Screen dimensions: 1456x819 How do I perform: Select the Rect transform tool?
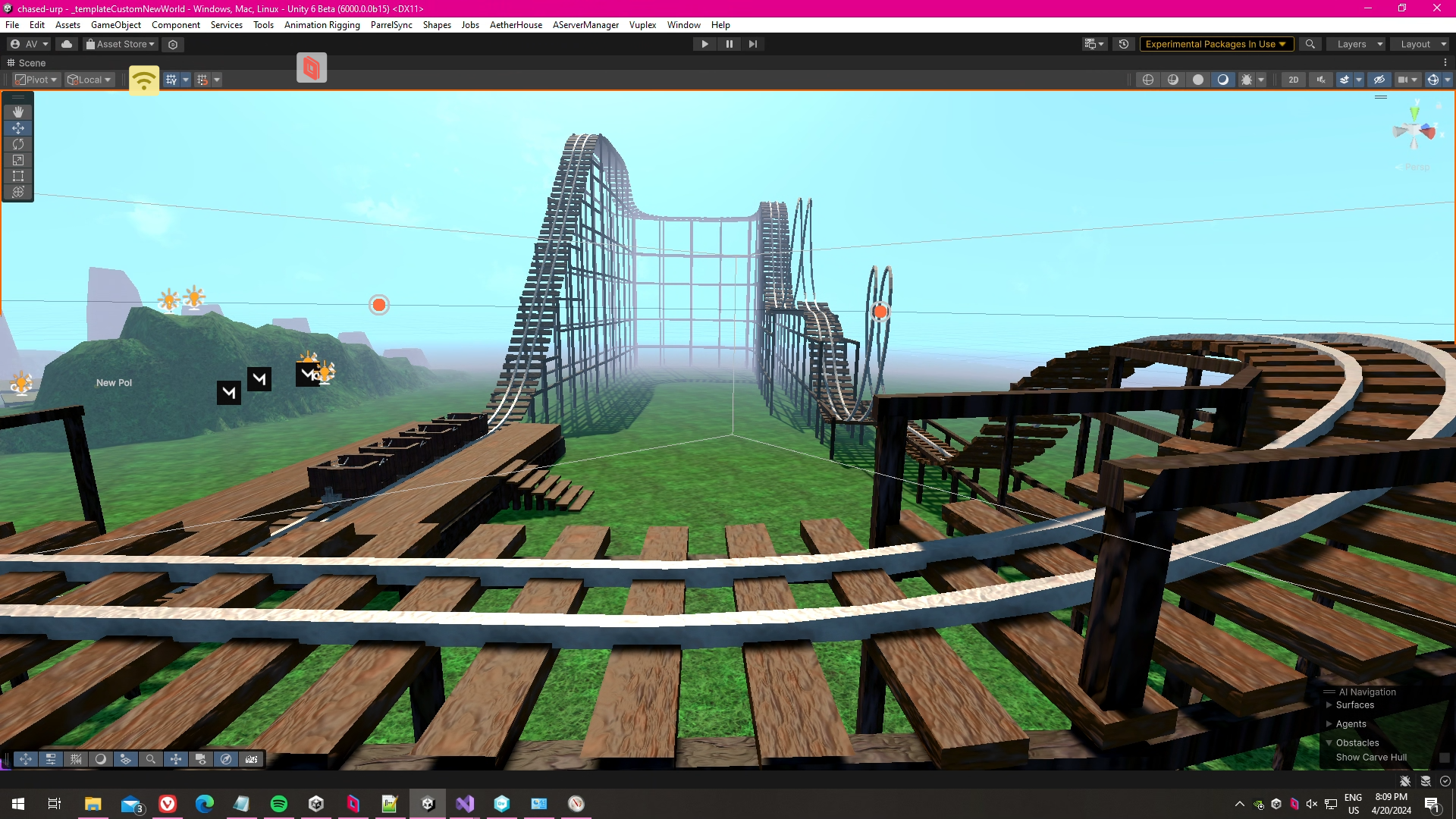18,176
